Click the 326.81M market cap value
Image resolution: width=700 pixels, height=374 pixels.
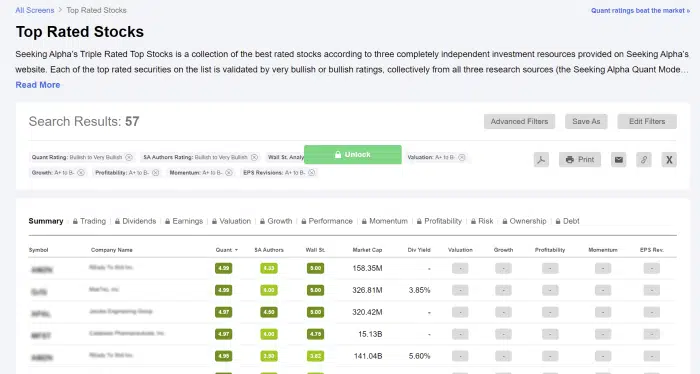click(367, 290)
